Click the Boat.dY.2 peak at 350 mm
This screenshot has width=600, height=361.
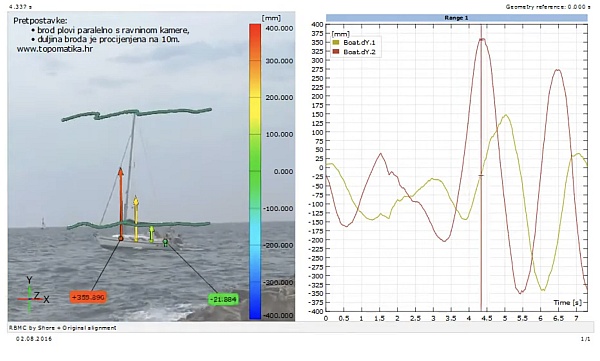(x=482, y=39)
